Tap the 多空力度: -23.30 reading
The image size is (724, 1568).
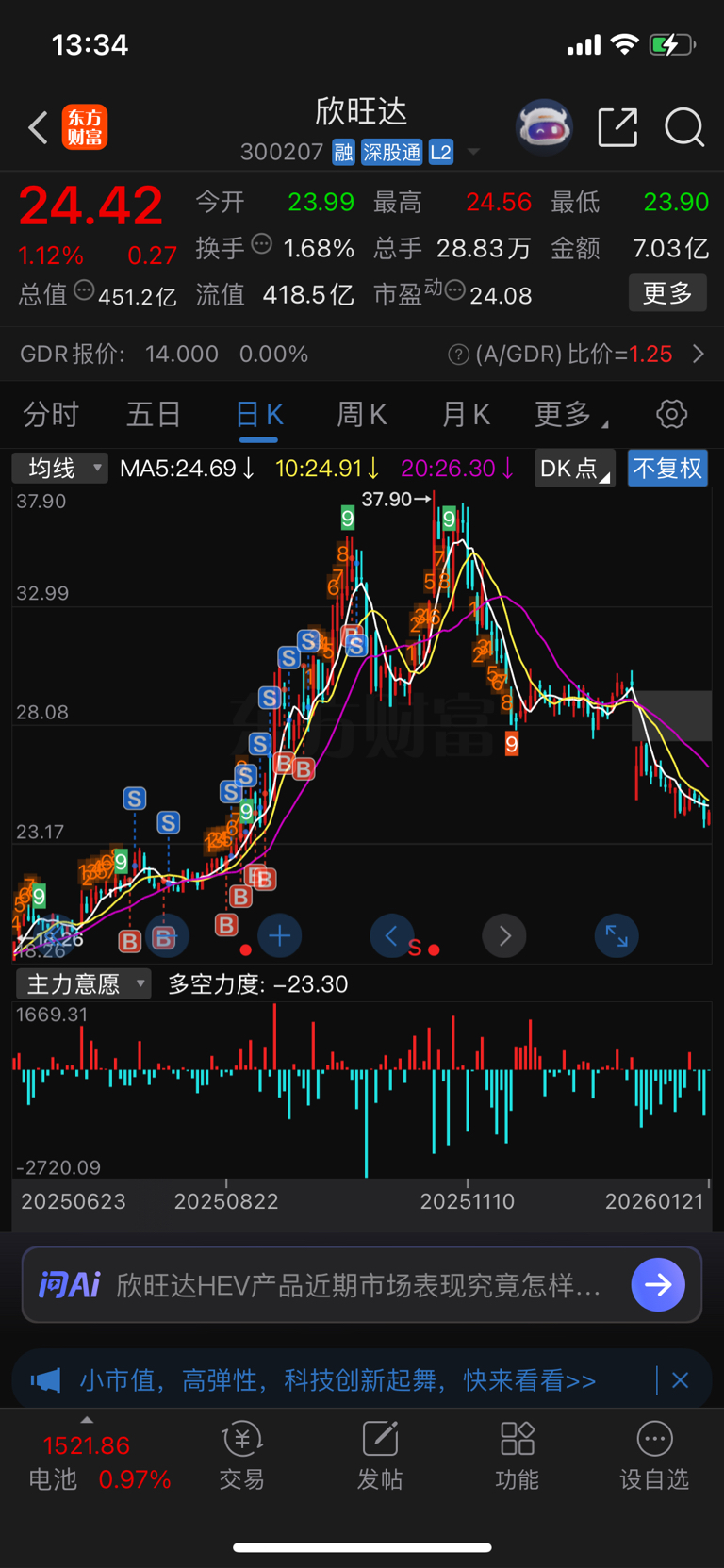258,984
